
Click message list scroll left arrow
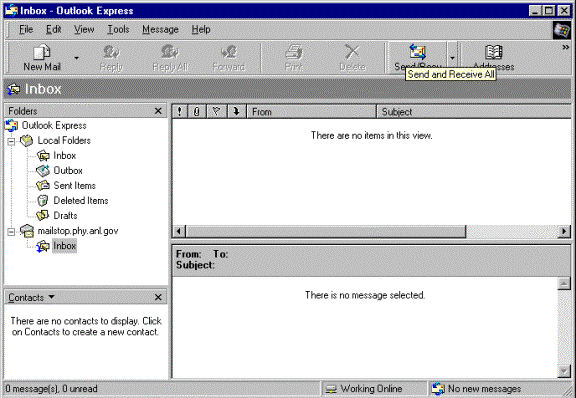coord(179,232)
